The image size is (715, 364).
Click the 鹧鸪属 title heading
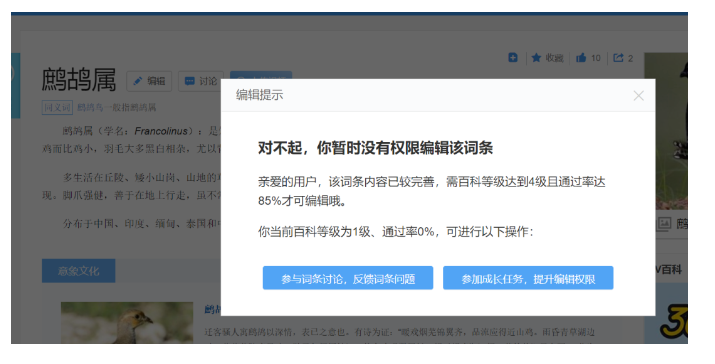[x=78, y=80]
